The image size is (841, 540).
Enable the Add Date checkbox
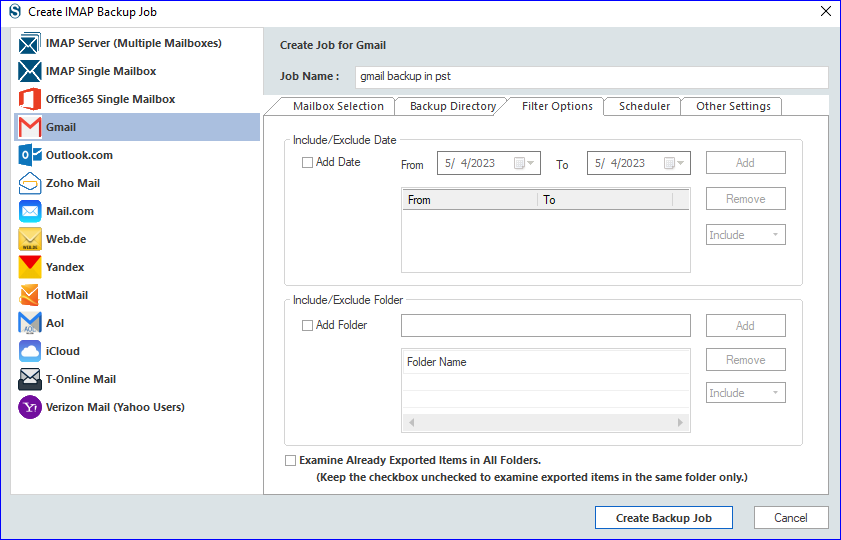click(307, 162)
